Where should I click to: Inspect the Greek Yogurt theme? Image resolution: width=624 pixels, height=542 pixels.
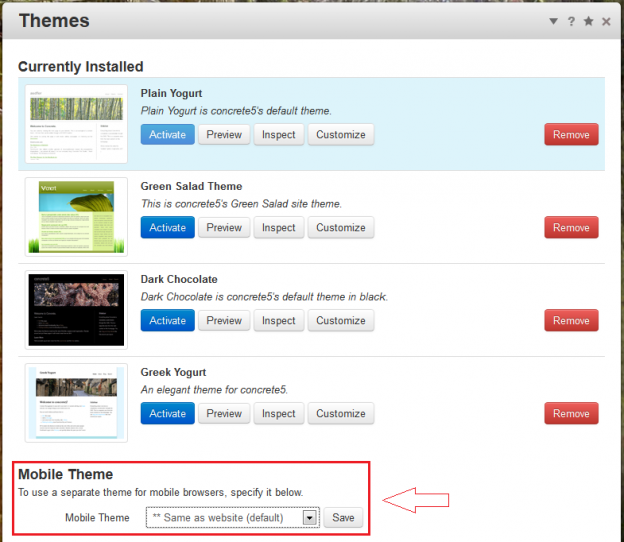click(x=279, y=413)
